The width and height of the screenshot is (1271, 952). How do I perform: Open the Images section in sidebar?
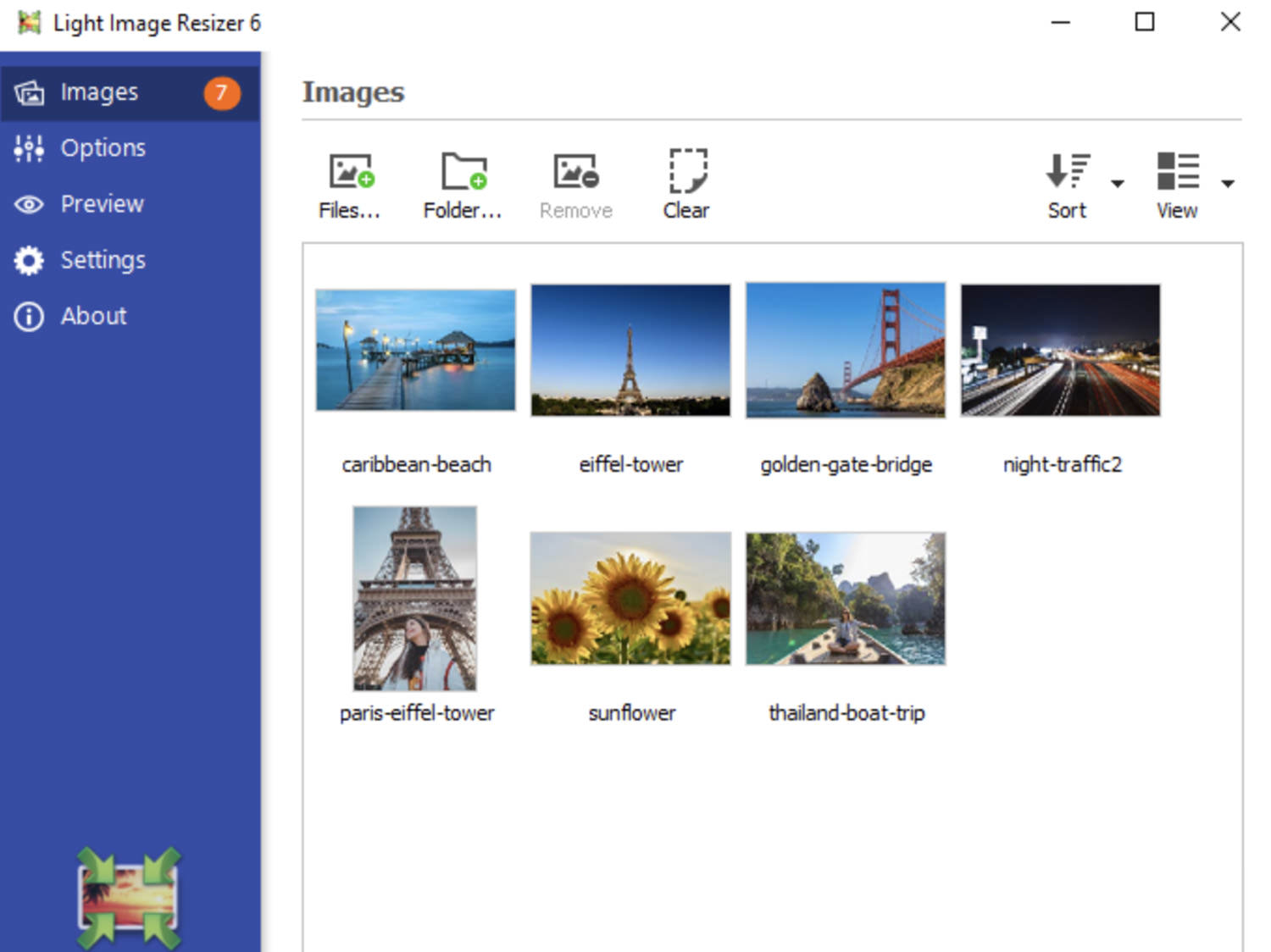130,92
